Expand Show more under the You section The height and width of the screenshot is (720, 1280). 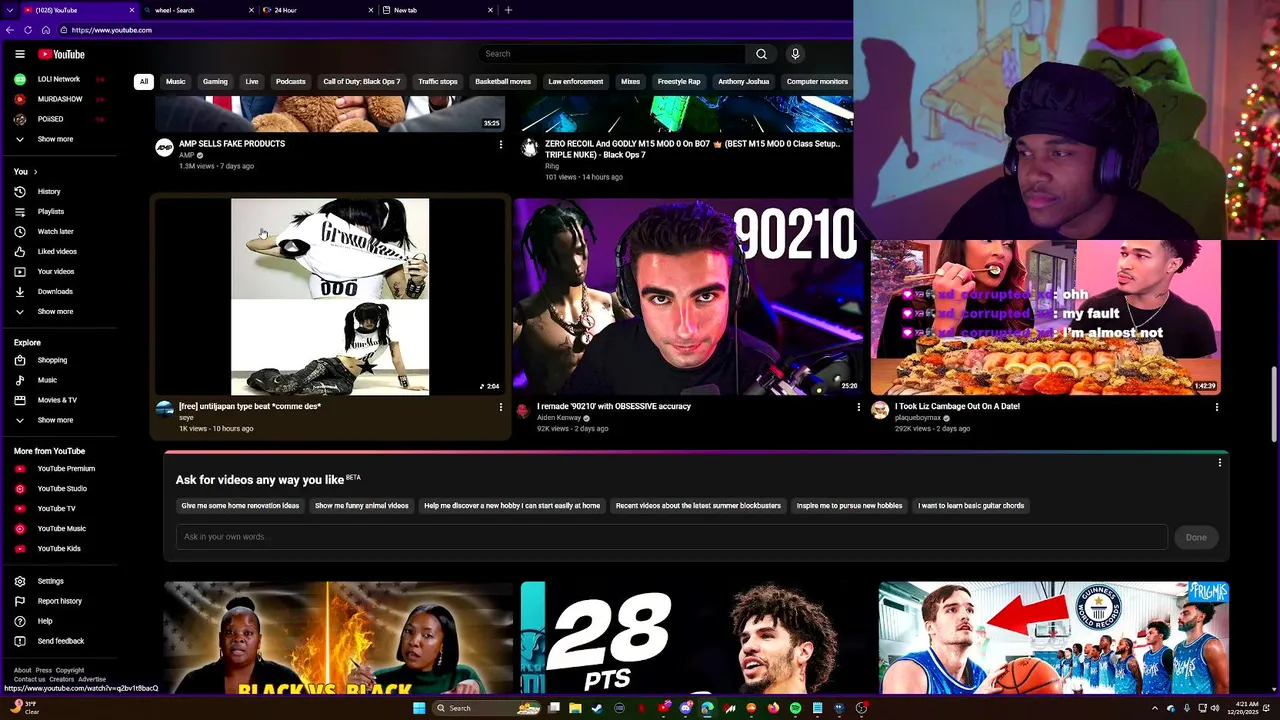click(x=55, y=311)
